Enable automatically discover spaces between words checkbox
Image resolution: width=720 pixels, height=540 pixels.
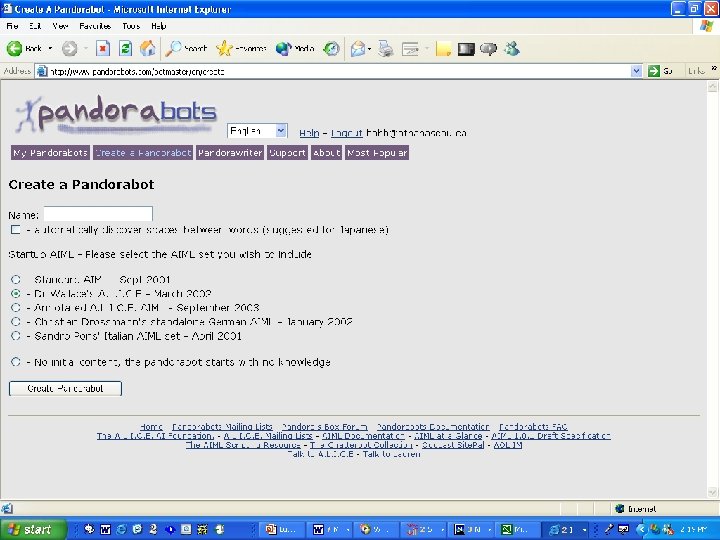(16, 230)
